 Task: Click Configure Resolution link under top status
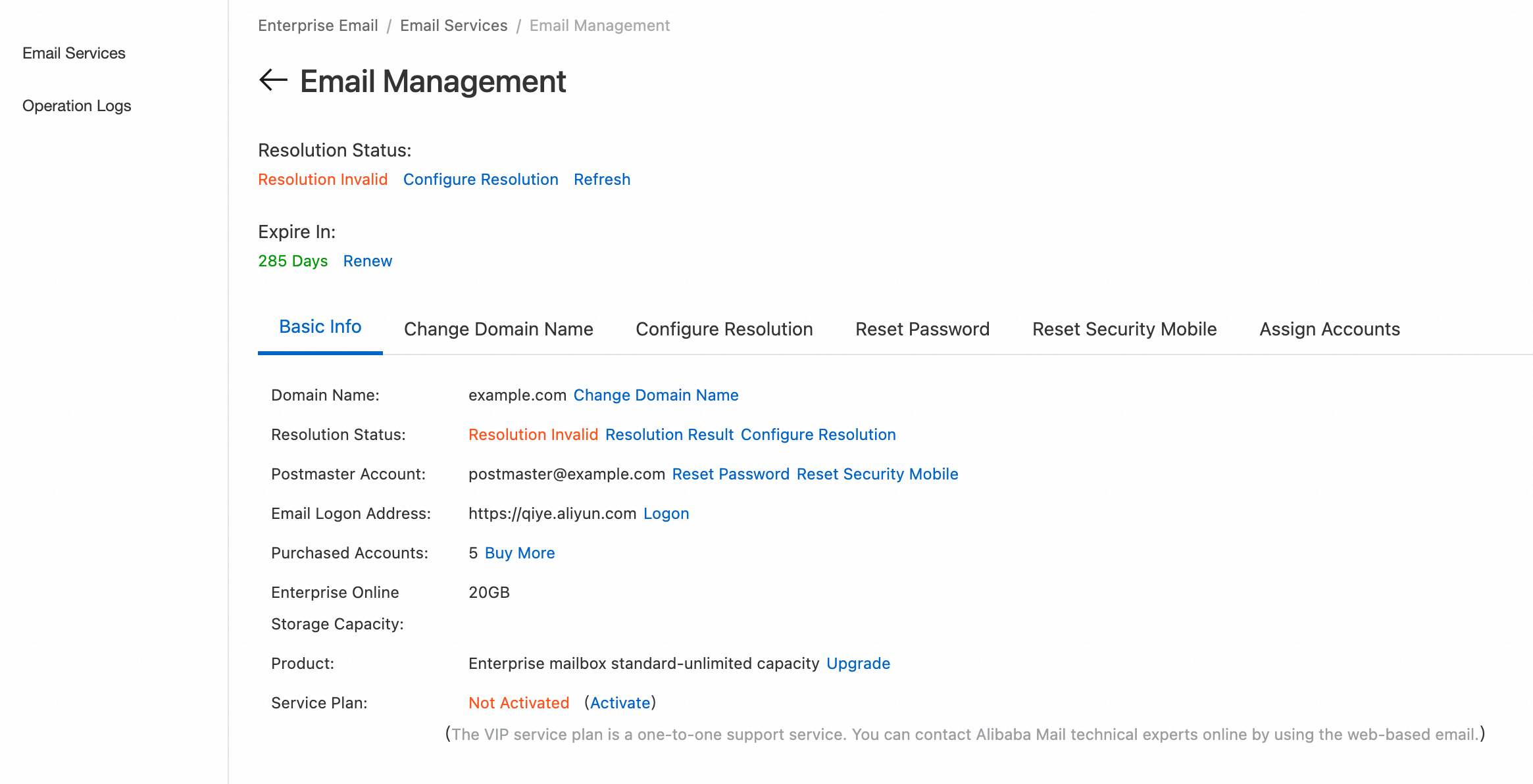[x=480, y=180]
